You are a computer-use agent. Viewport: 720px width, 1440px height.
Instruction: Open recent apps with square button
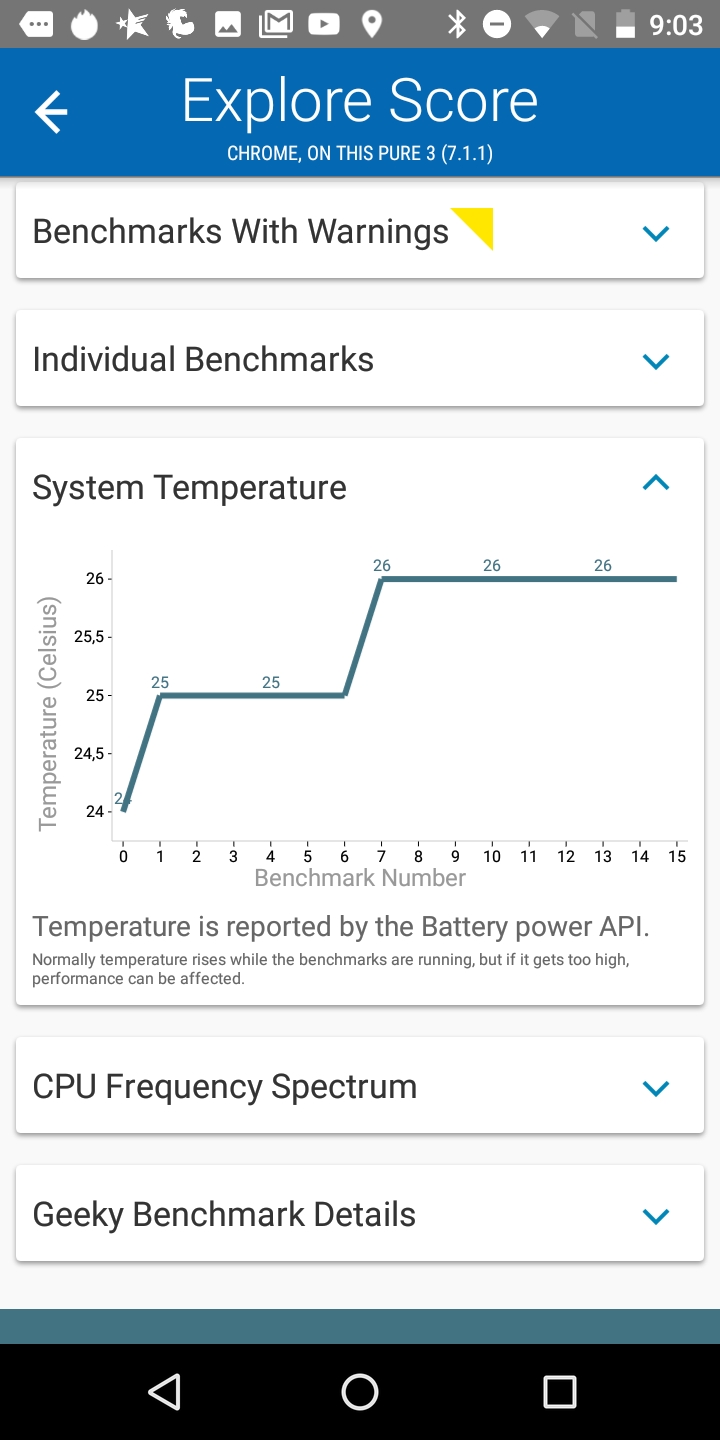[x=559, y=1391]
